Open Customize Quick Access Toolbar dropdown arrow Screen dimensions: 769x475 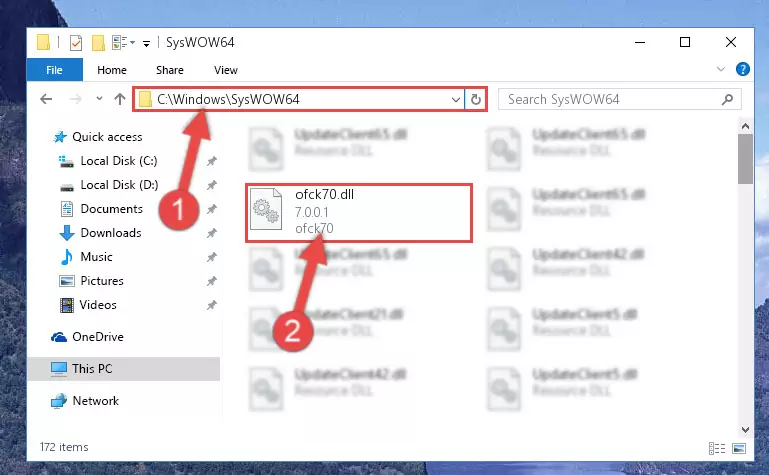click(146, 44)
